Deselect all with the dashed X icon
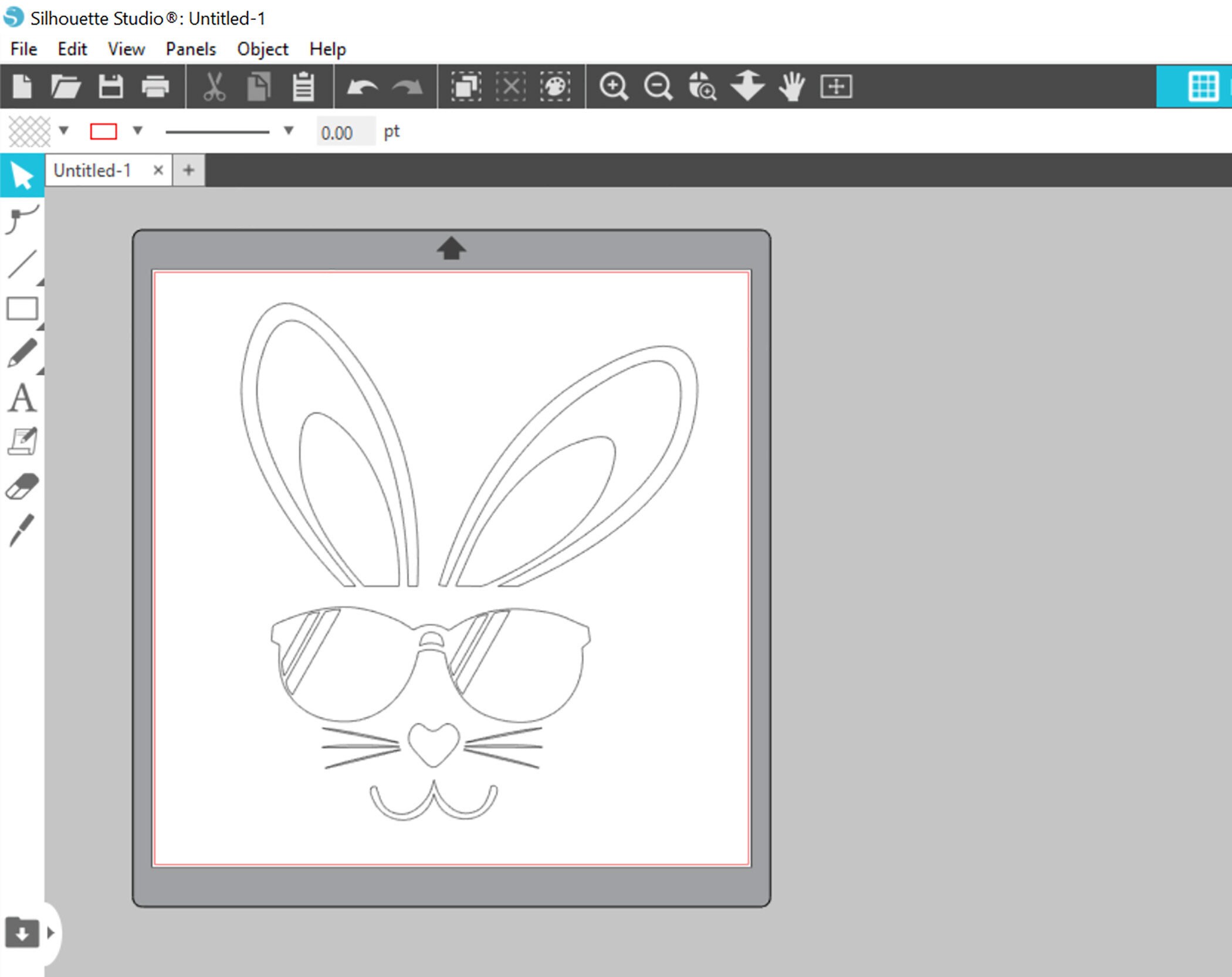The image size is (1232, 977). (511, 87)
